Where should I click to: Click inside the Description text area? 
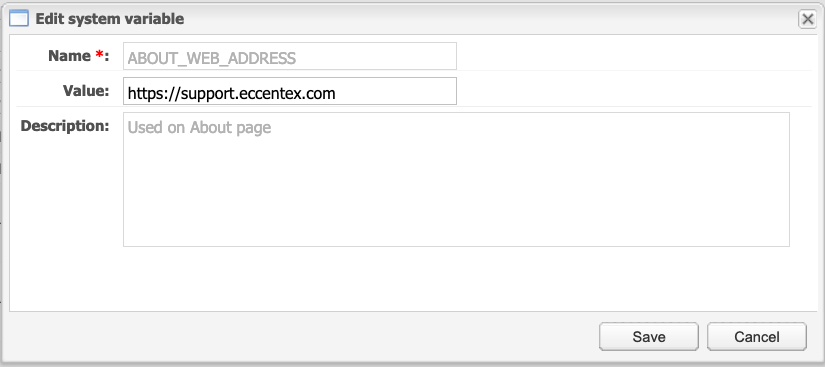pos(456,179)
